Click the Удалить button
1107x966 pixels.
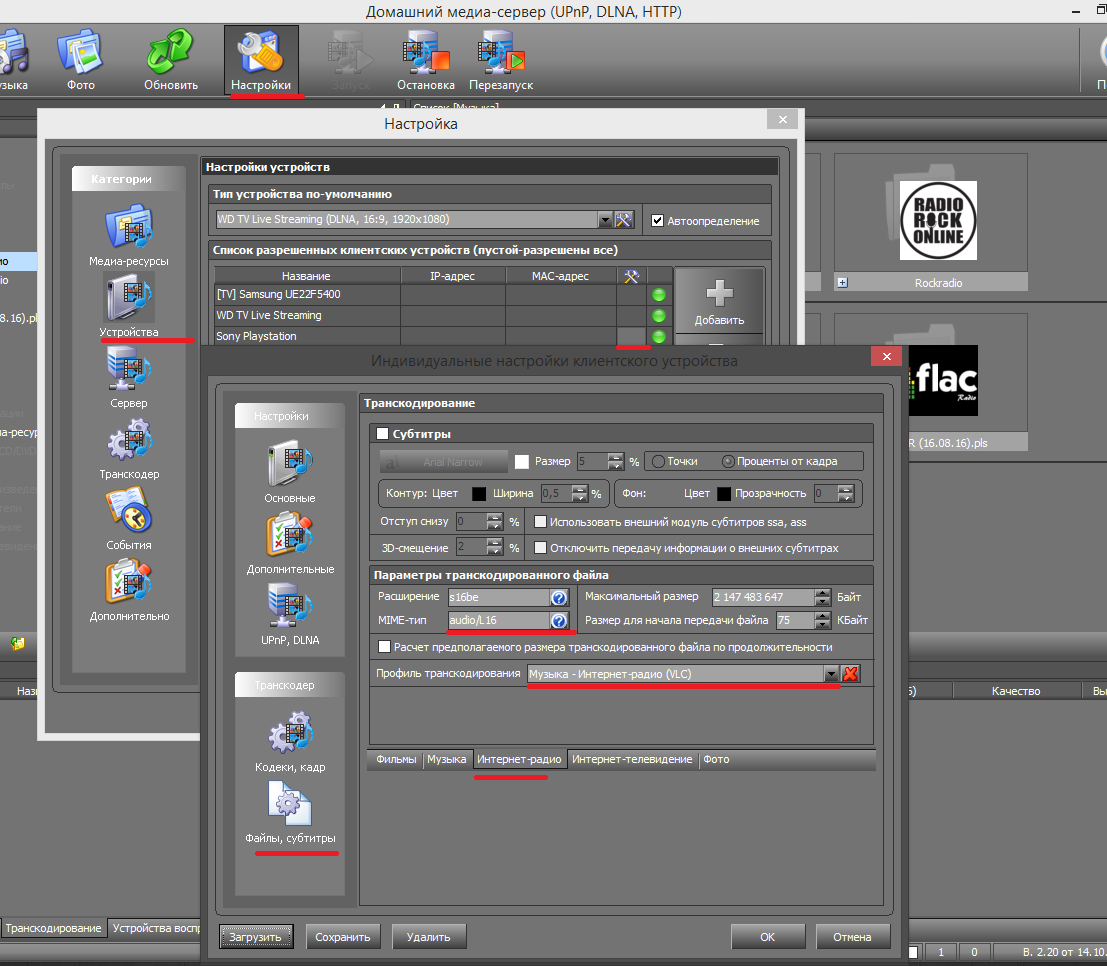click(429, 937)
